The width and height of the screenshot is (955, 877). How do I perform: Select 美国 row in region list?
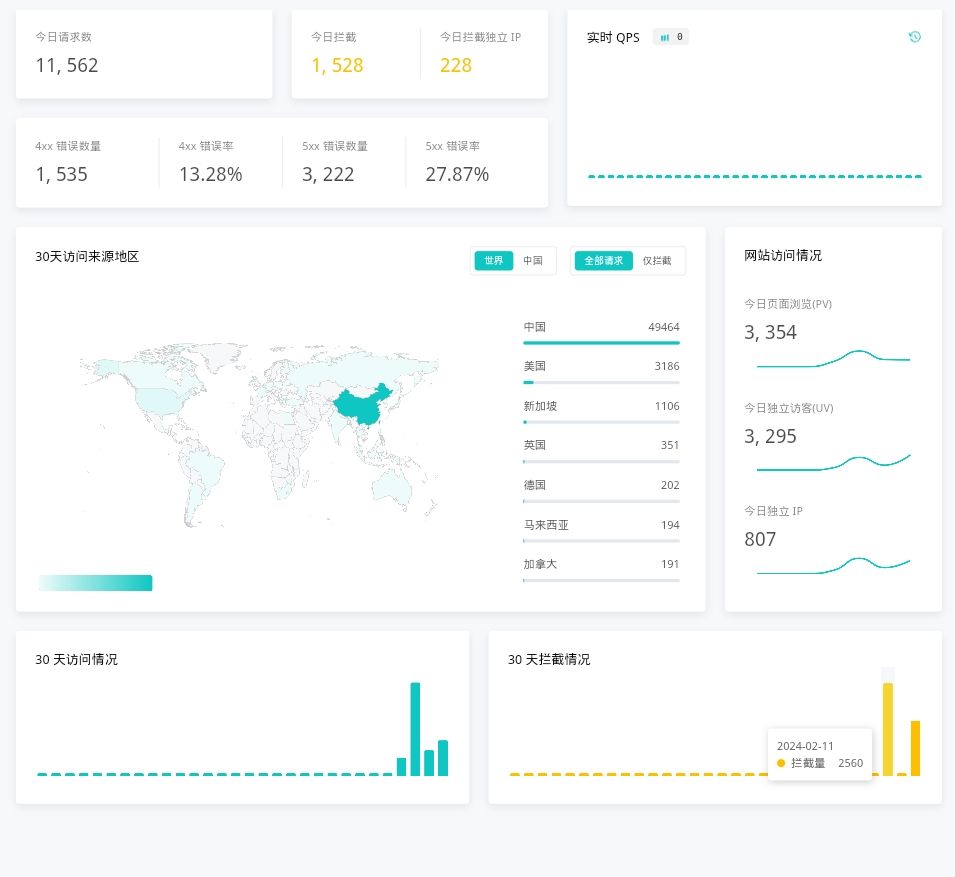(600, 371)
